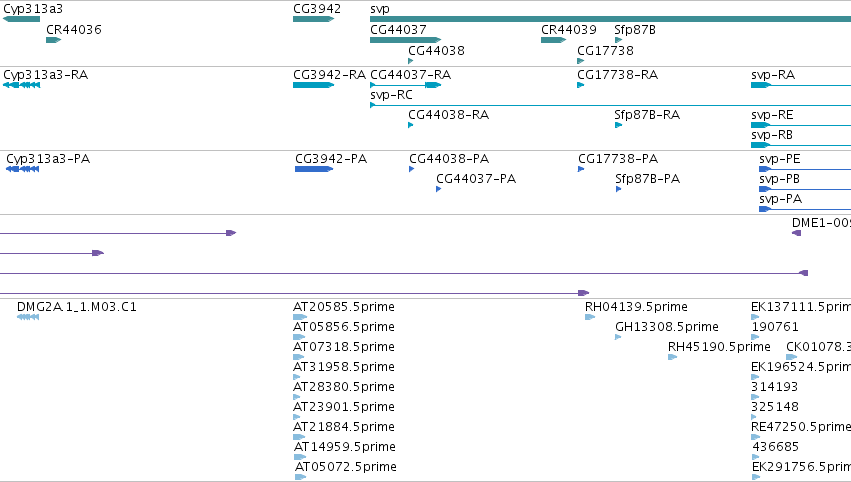This screenshot has height=482, width=851.
Task: Click the CG17738 gene marker
Action: pos(580,61)
